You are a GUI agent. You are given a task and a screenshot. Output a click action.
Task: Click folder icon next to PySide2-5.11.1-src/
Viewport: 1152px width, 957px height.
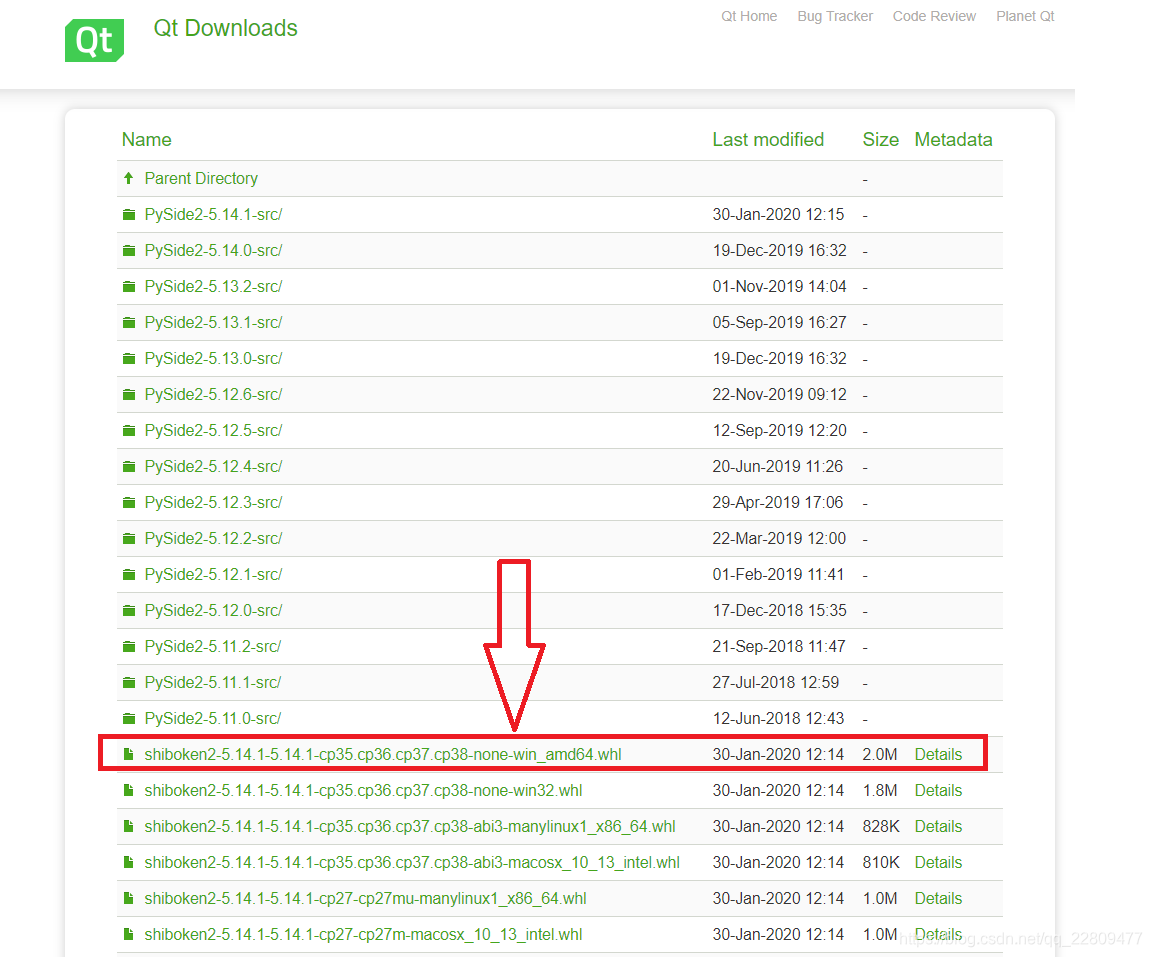129,682
